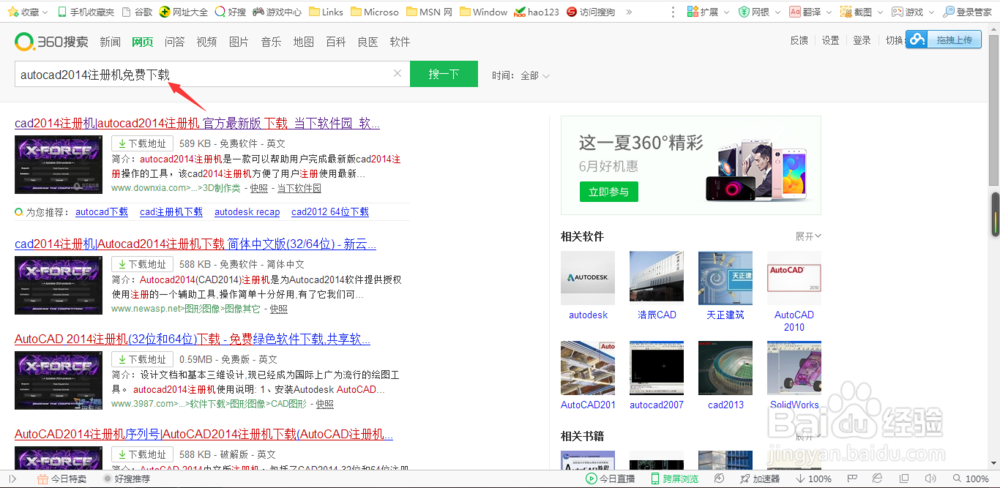The height and width of the screenshot is (488, 1000).
Task: Open 网址大全 site directory bookmark
Action: coord(183,12)
